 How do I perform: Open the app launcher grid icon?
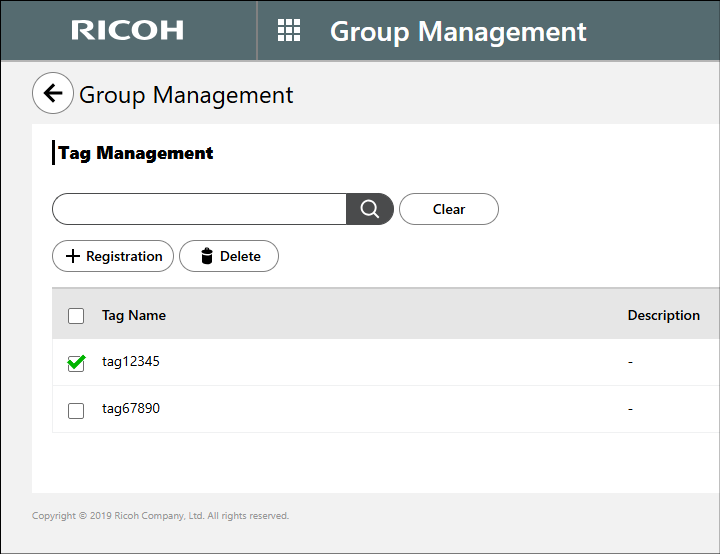pyautogui.click(x=288, y=30)
